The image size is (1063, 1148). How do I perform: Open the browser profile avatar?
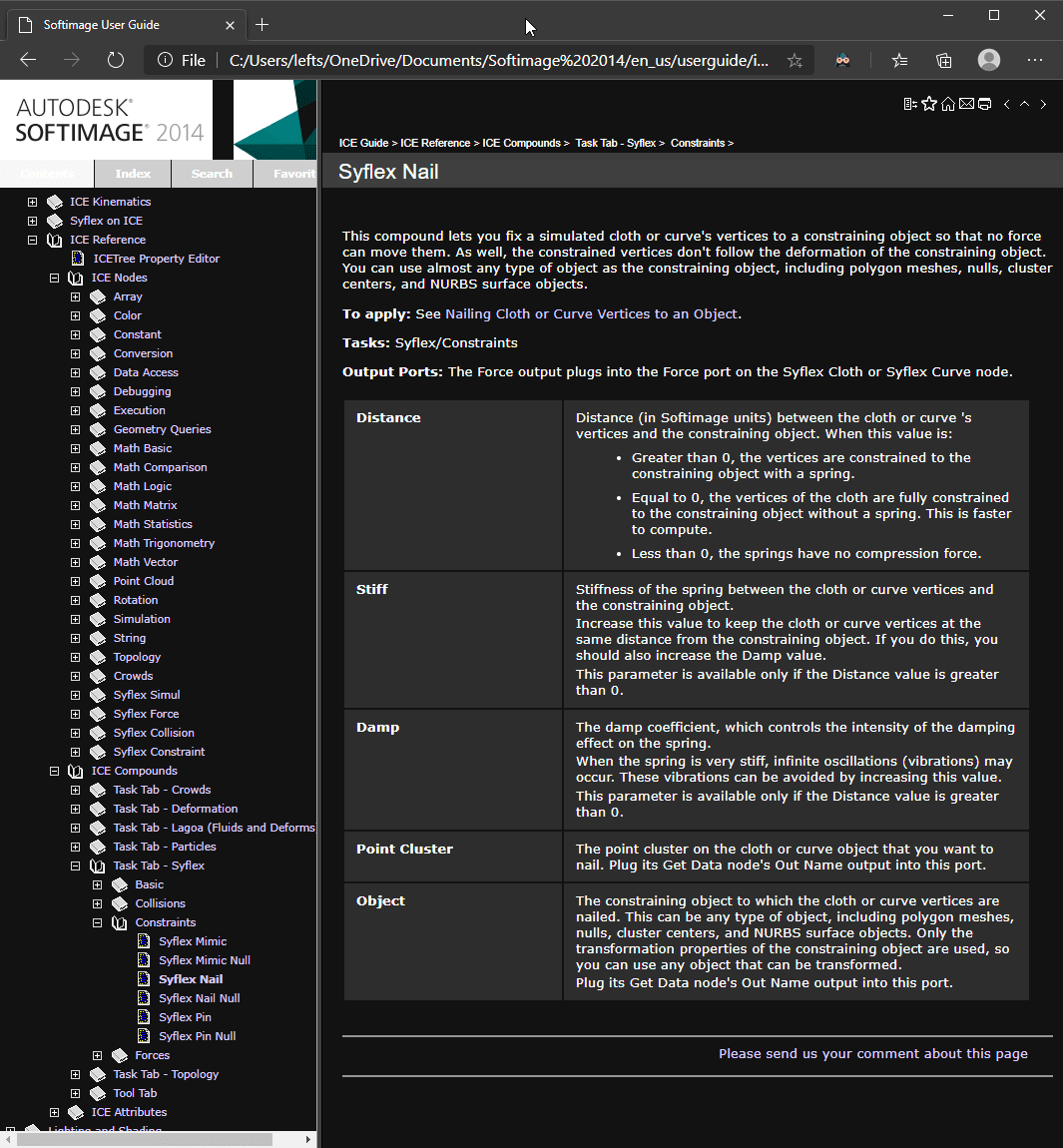coord(989,60)
